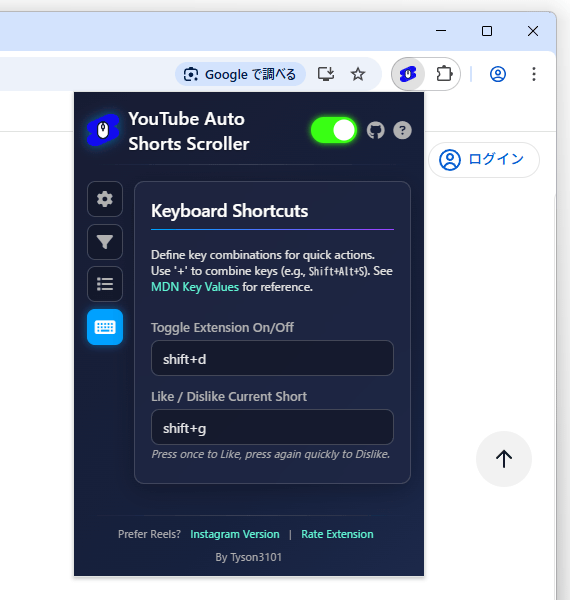The image size is (570, 600).
Task: Bookmark this page with the star icon
Action: 358,74
